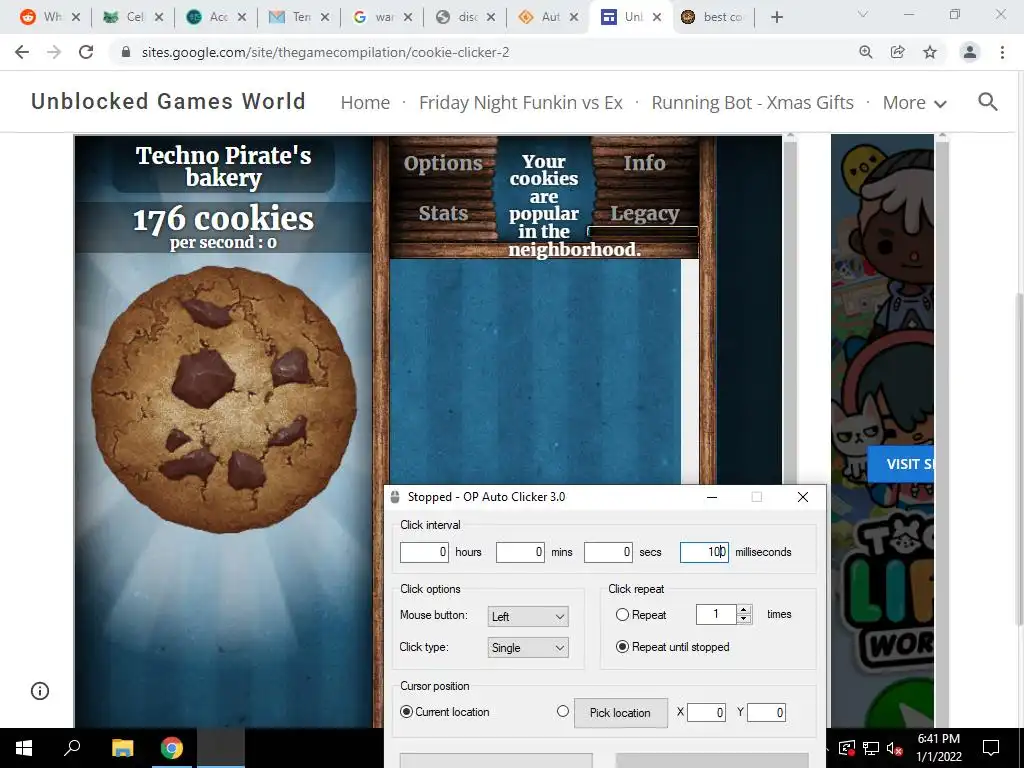1024x768 pixels.
Task: Open the Options menu in Cookie Clicker
Action: [x=443, y=163]
